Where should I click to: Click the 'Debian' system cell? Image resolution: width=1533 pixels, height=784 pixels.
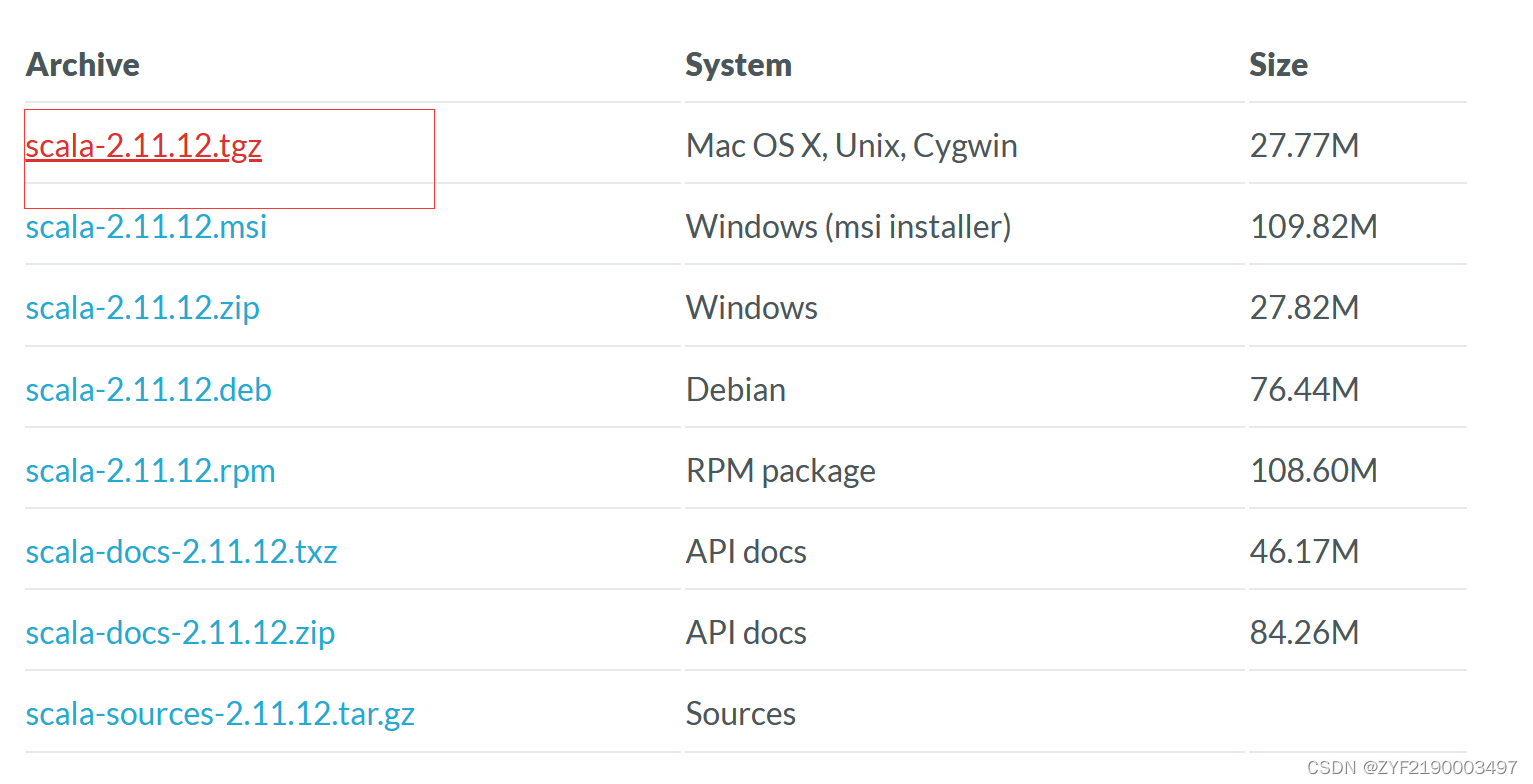(736, 389)
